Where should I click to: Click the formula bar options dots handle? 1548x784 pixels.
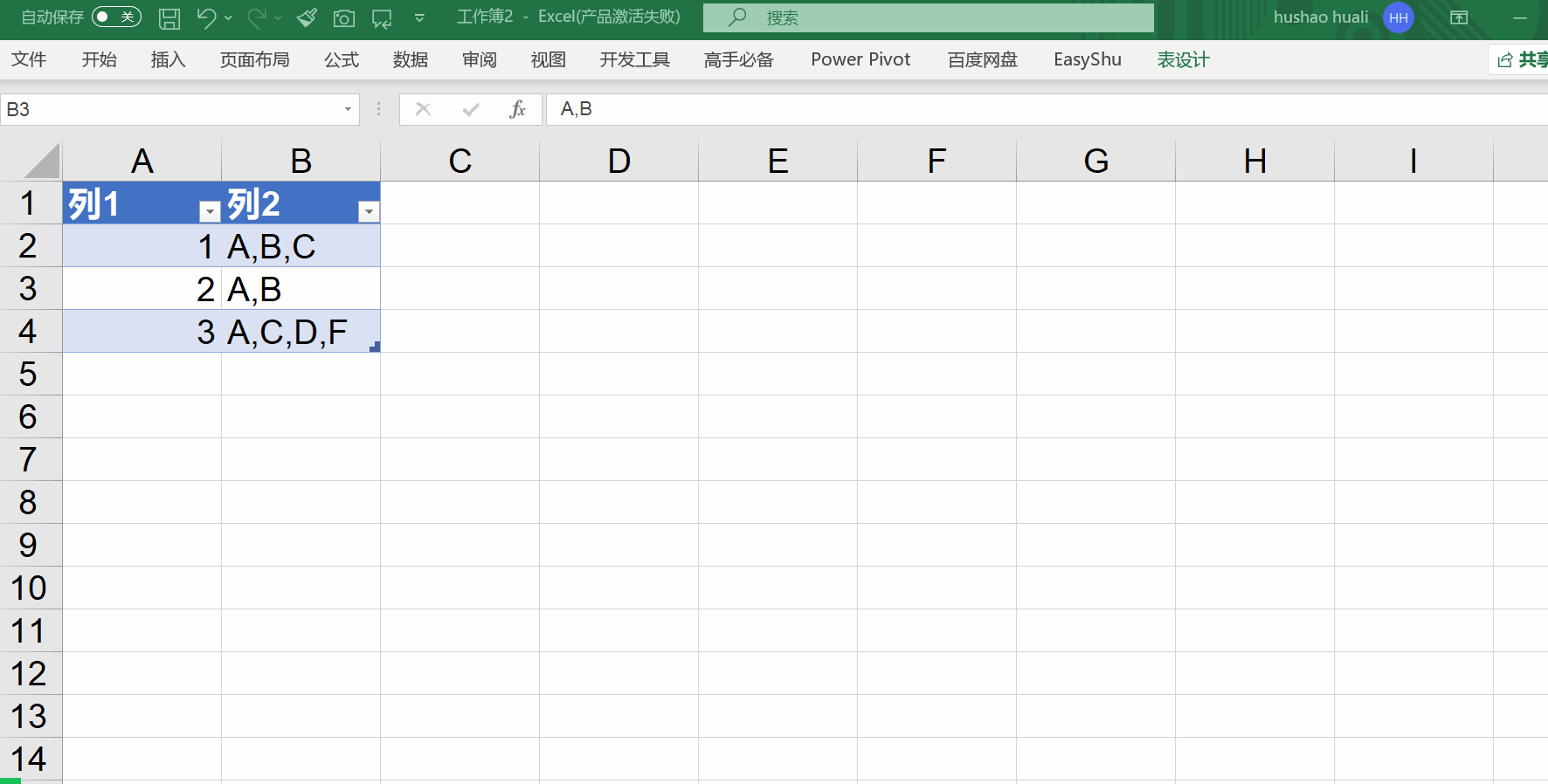pyautogui.click(x=378, y=109)
